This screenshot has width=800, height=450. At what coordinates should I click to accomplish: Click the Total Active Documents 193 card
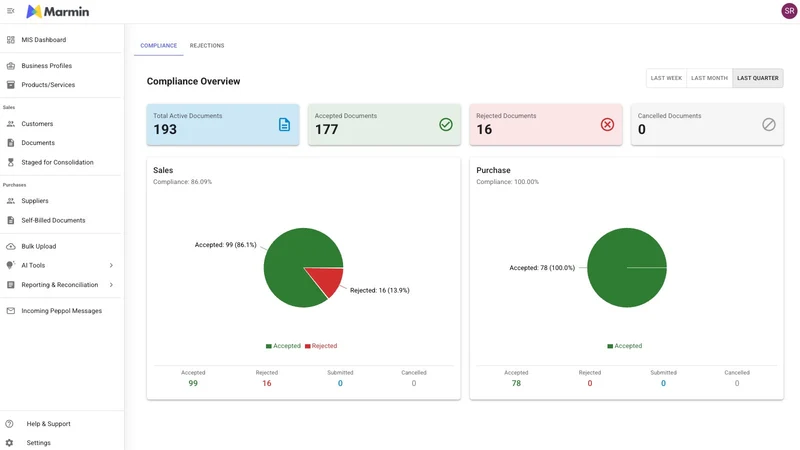coord(223,124)
